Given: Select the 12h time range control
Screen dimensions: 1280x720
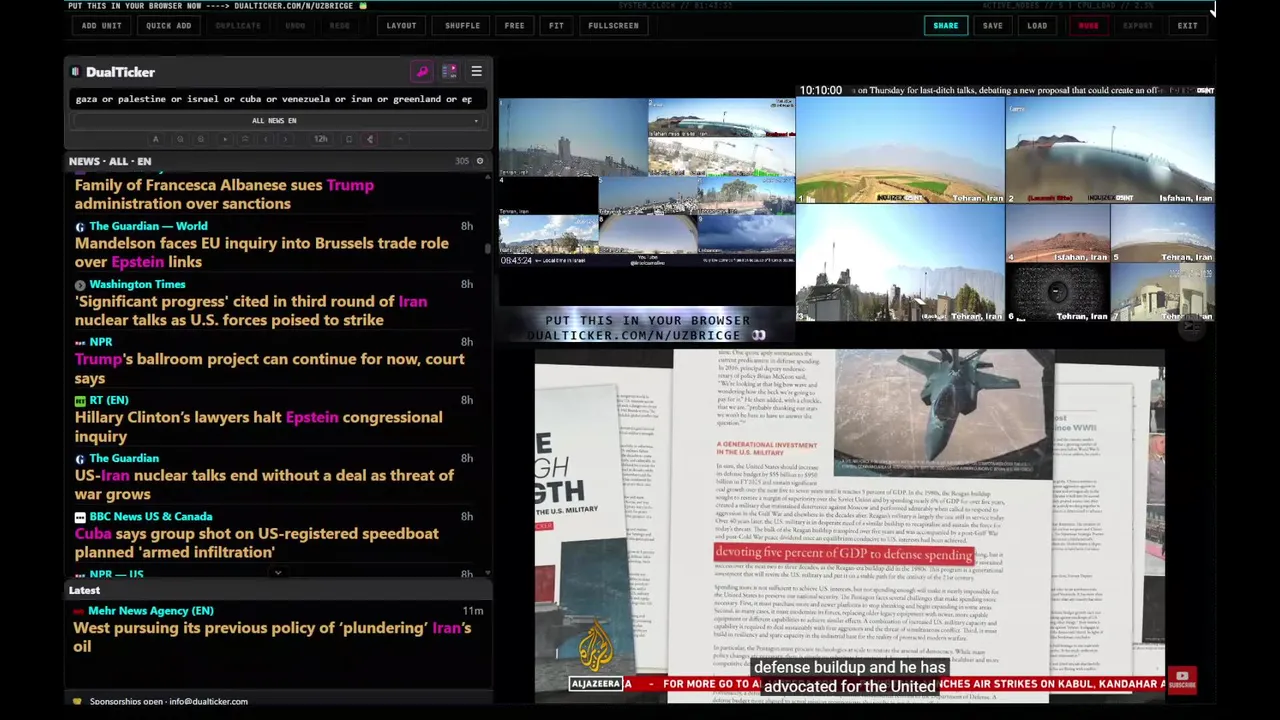Looking at the screenshot, I should point(321,139).
